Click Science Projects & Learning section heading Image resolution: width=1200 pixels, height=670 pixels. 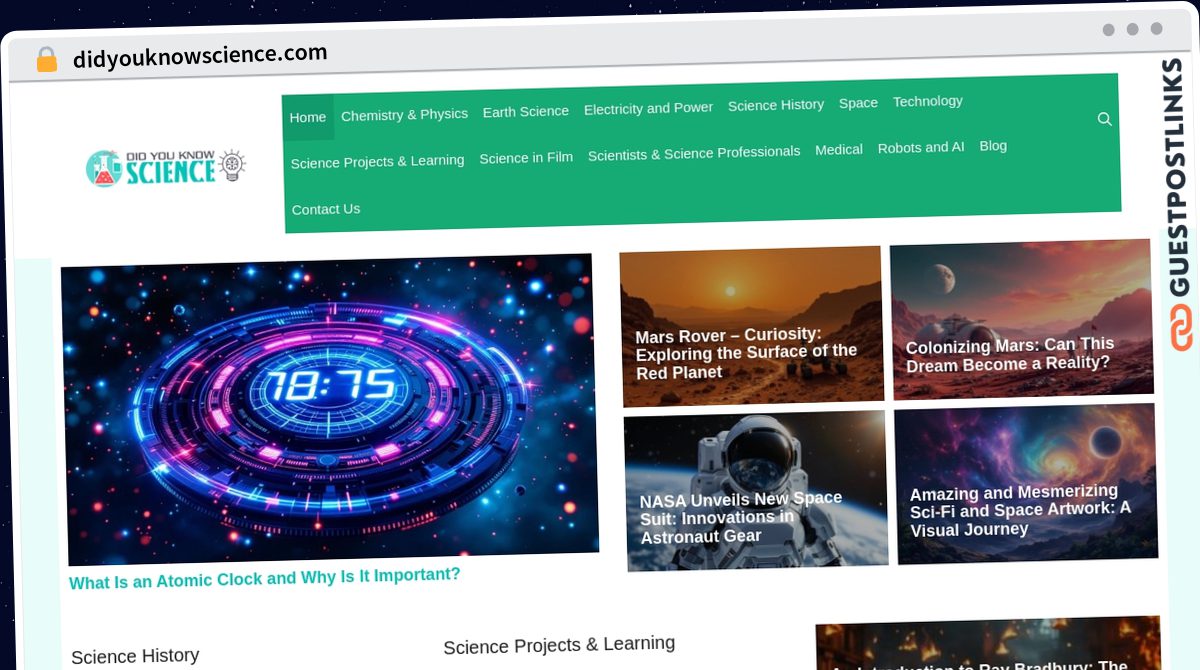[x=559, y=645]
